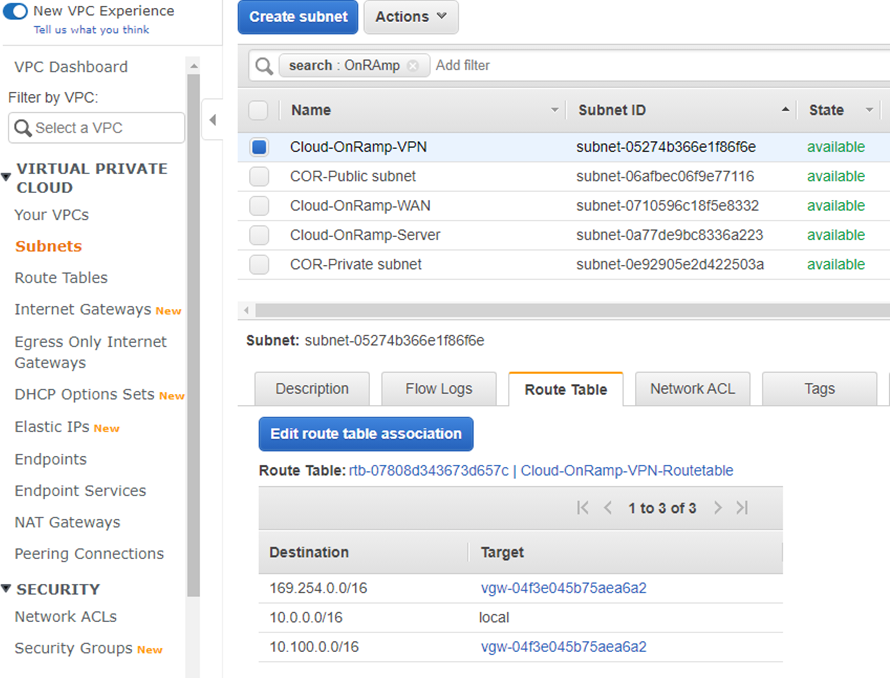Viewport: 890px width, 678px height.
Task: Go to previous page of routes
Action: pyautogui.click(x=607, y=508)
